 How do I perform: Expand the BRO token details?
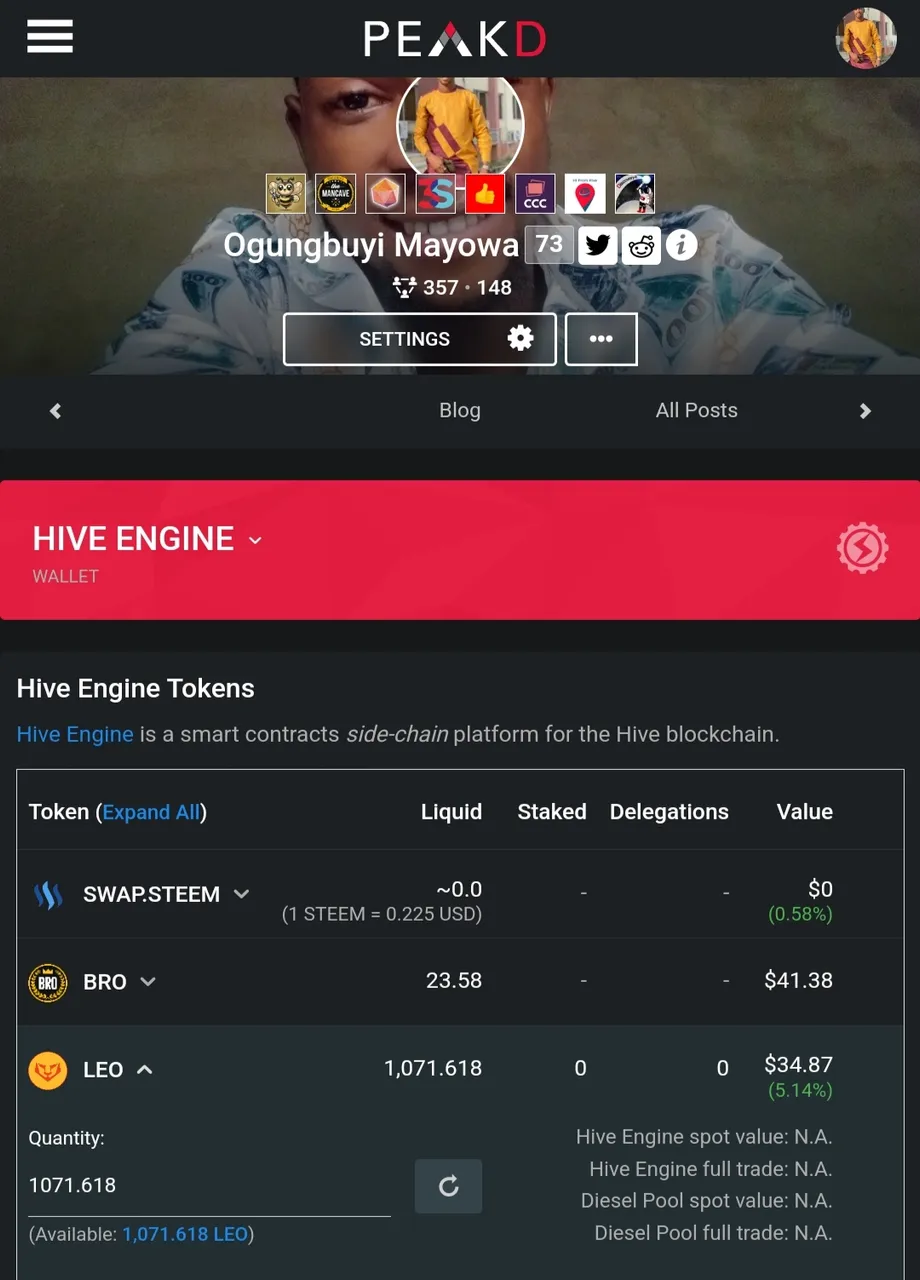pyautogui.click(x=148, y=982)
